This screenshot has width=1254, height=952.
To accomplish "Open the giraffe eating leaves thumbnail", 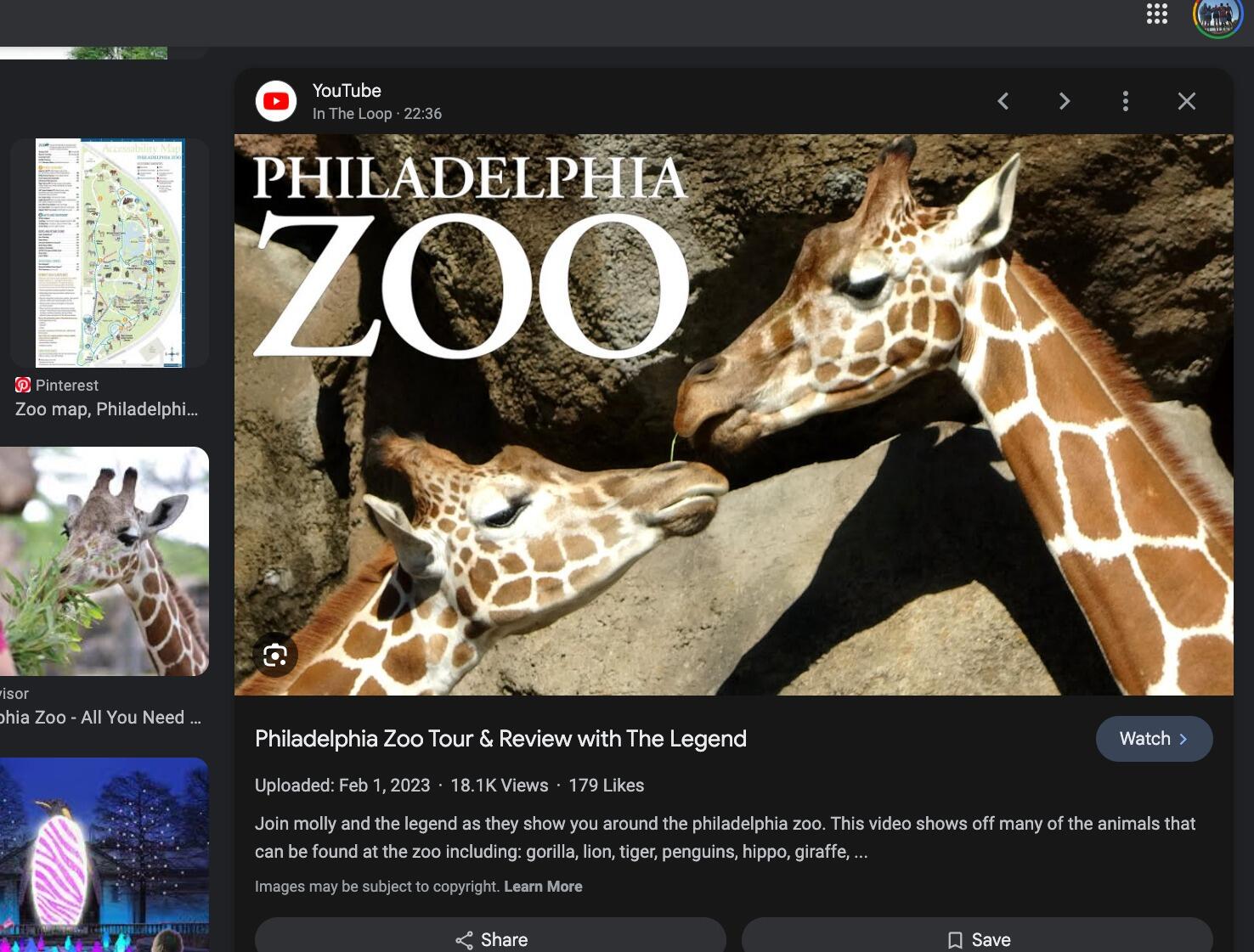I will click(x=104, y=561).
